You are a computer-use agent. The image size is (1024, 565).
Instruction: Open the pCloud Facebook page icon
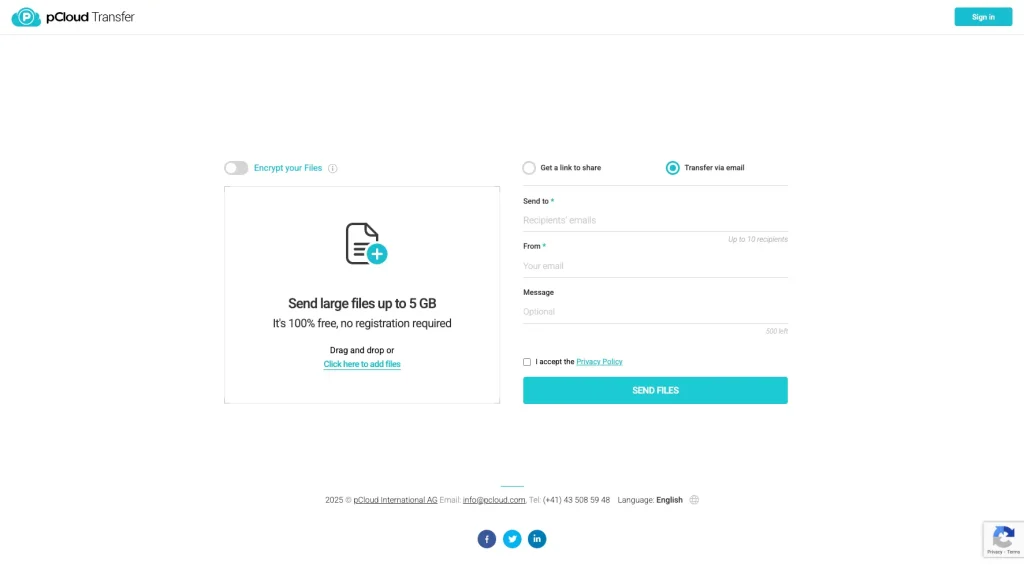[x=487, y=539]
